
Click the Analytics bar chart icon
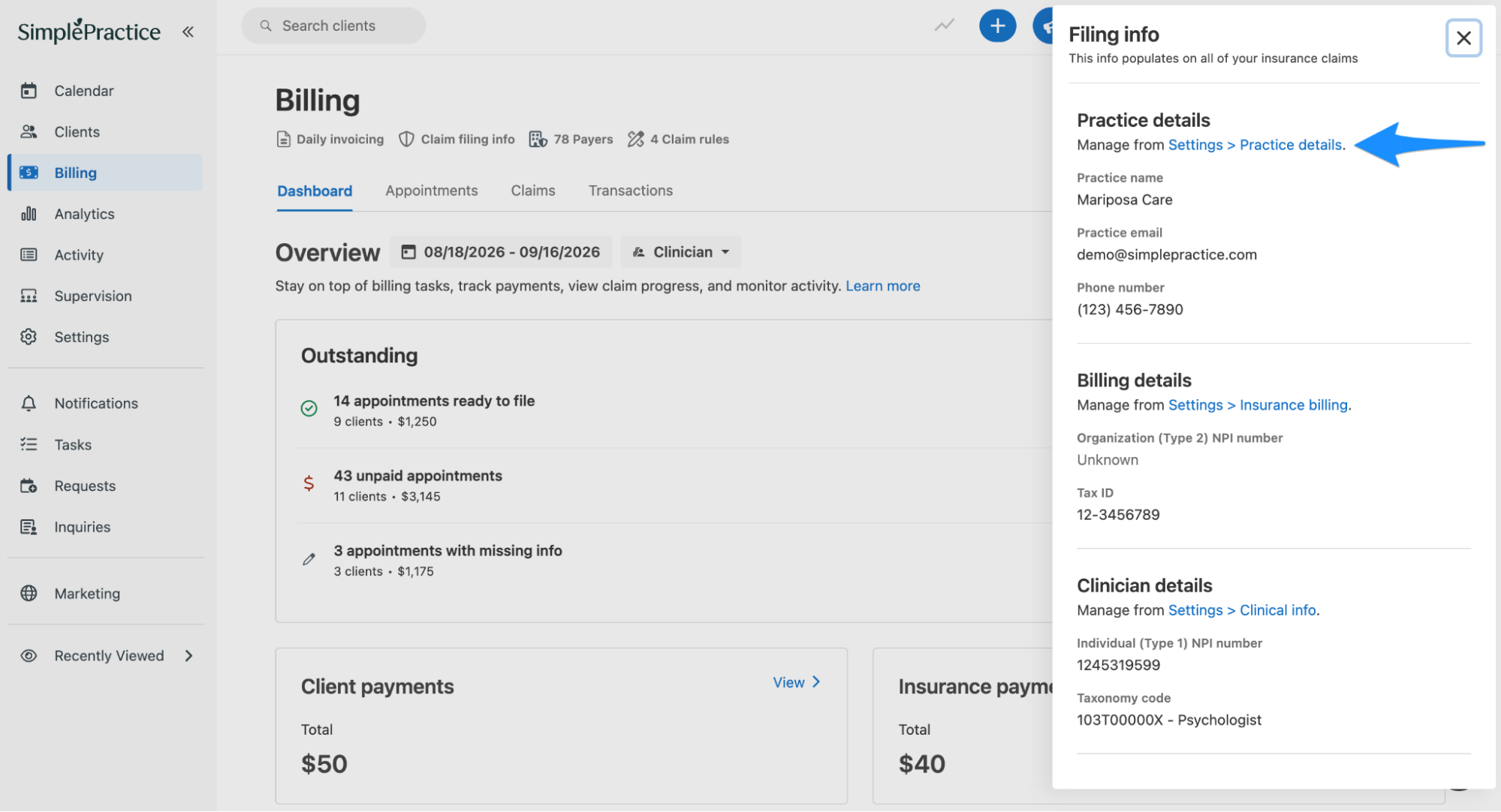(x=29, y=214)
